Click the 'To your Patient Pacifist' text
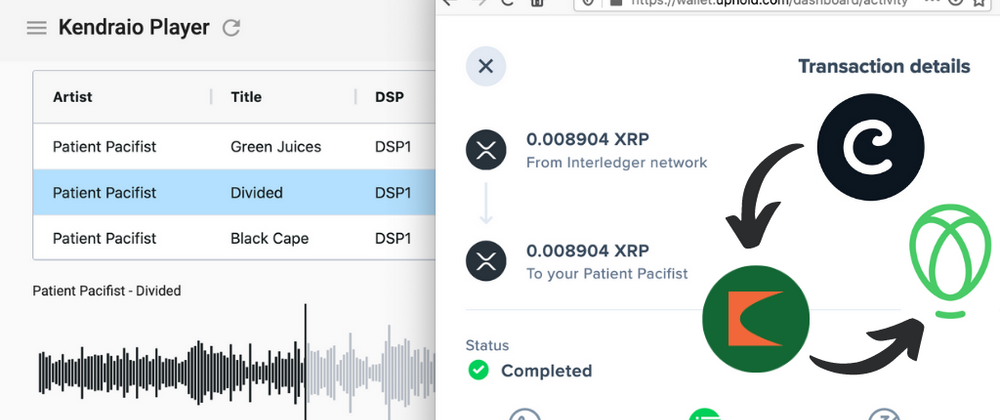Screen dimensions: 1000x420 [x=607, y=274]
